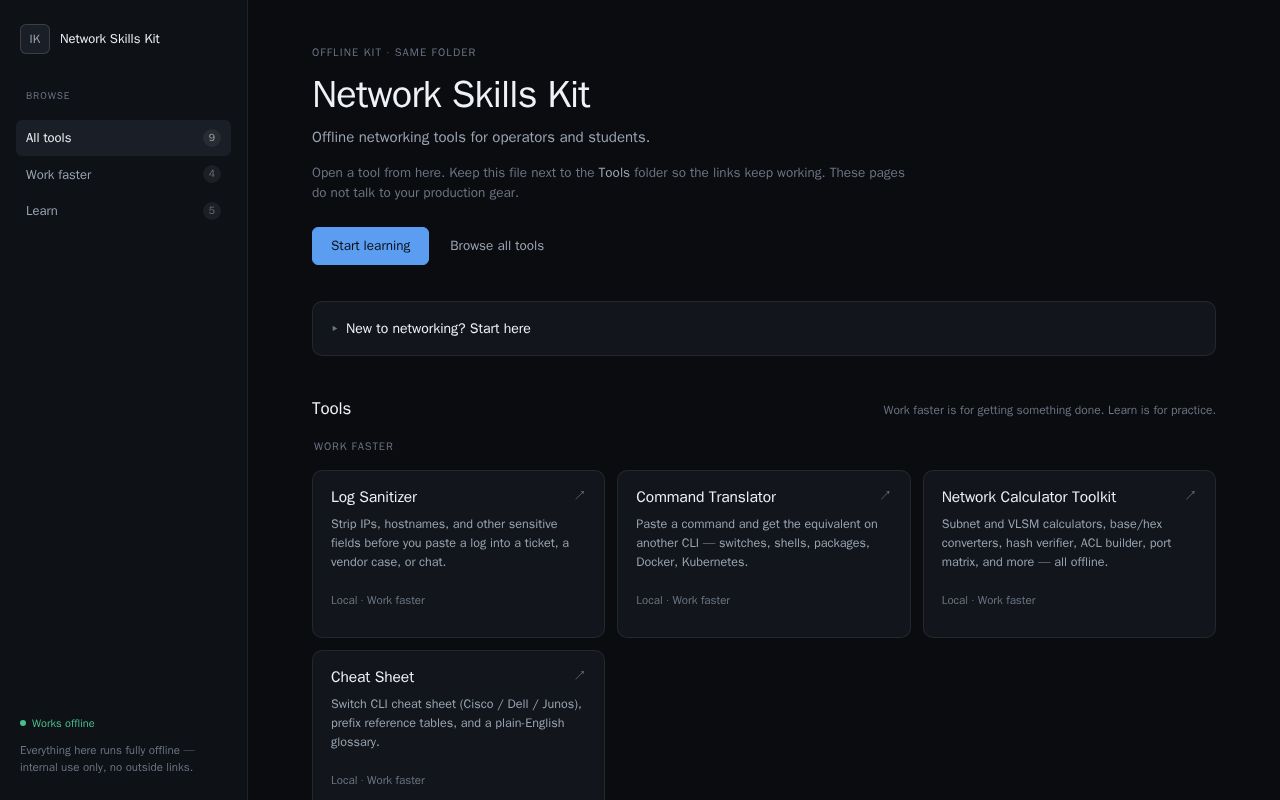The image size is (1280, 800).
Task: Select Work faster sidebar filter
Action: pyautogui.click(x=123, y=174)
